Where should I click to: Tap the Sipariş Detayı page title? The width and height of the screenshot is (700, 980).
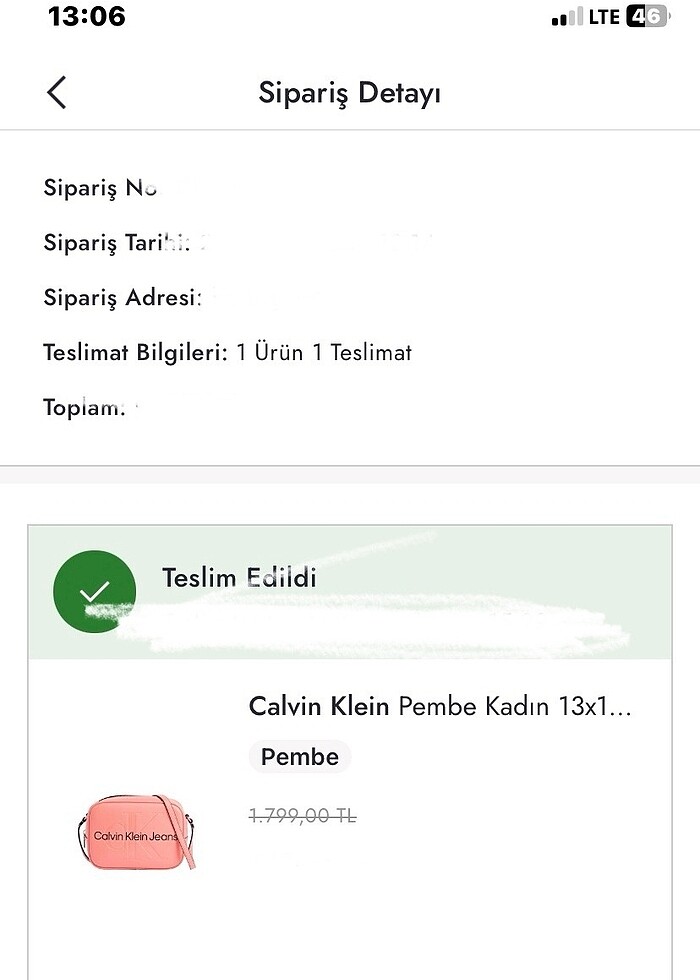click(x=349, y=93)
